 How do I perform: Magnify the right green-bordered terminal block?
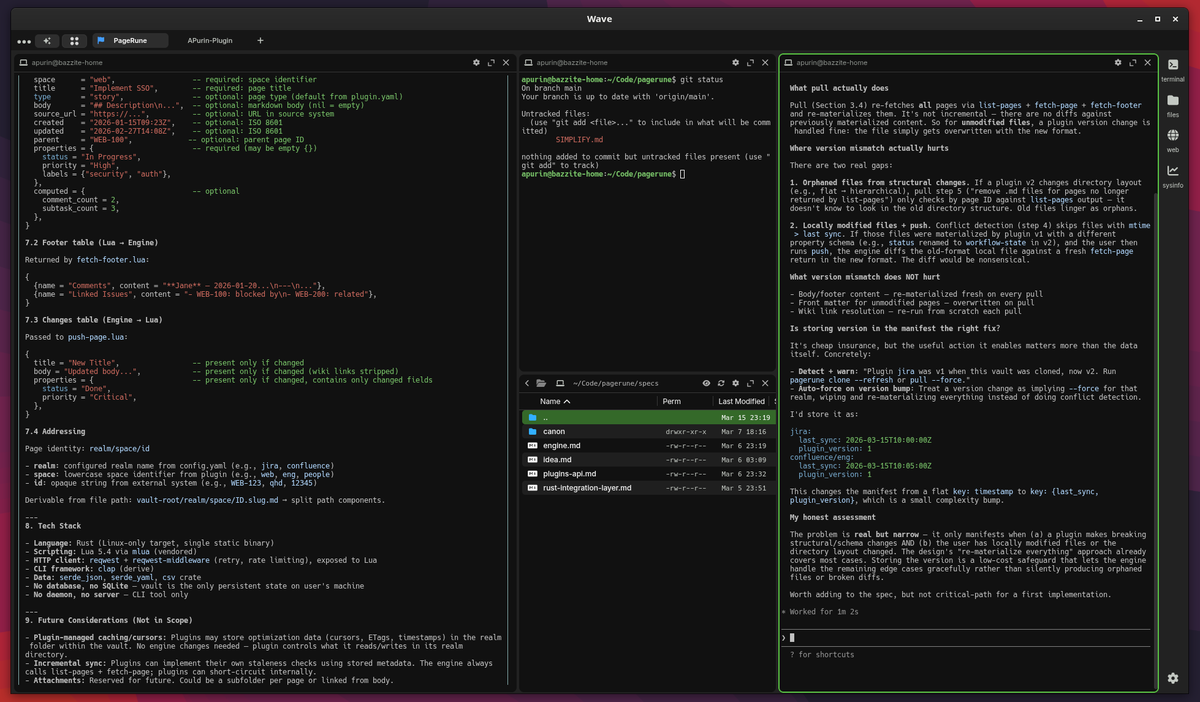click(x=1134, y=62)
